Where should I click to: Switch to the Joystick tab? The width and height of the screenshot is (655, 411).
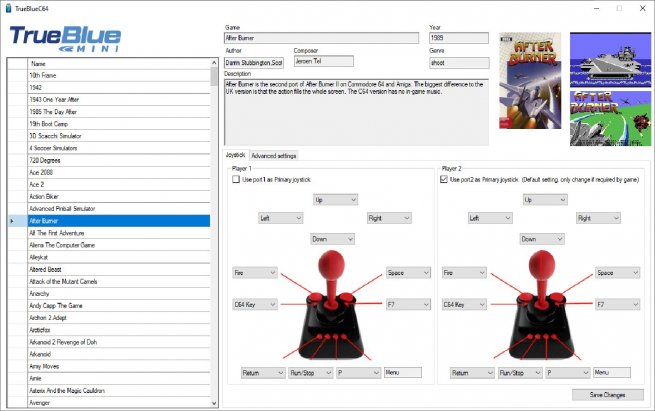coord(236,155)
